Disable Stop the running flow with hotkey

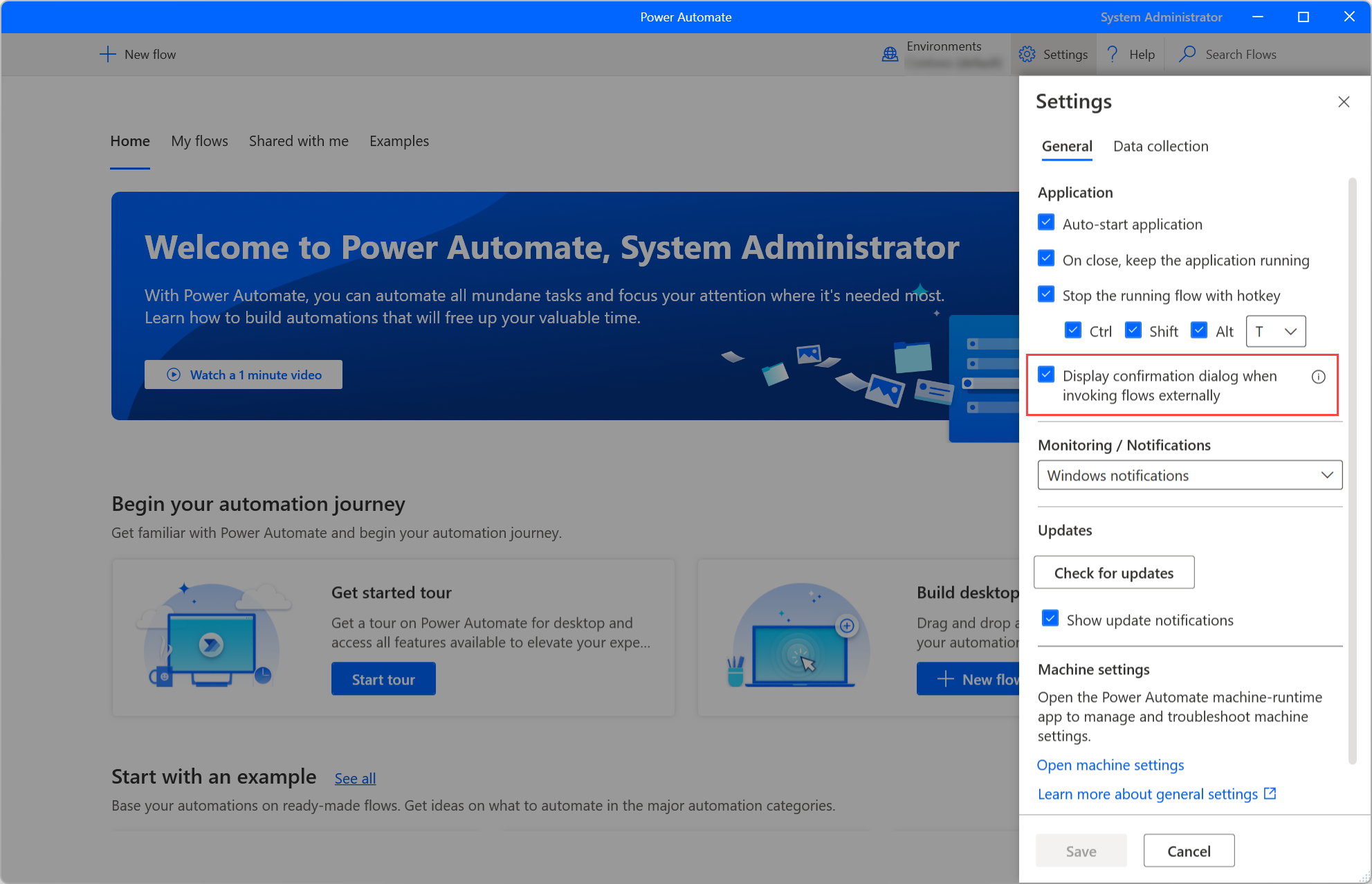point(1047,295)
